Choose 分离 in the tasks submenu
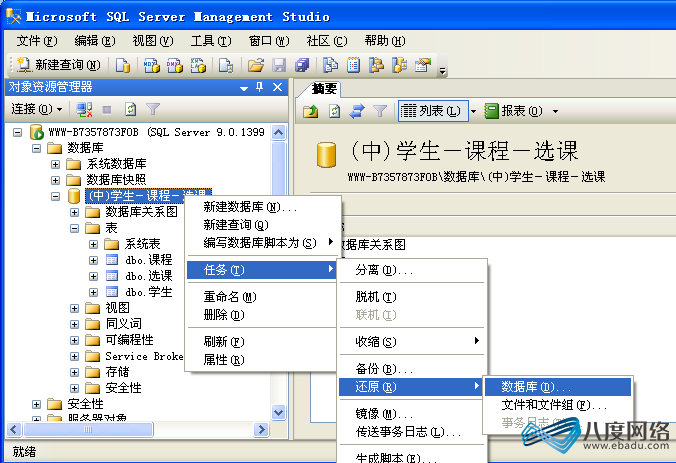The height and width of the screenshot is (463, 676). tap(412, 270)
